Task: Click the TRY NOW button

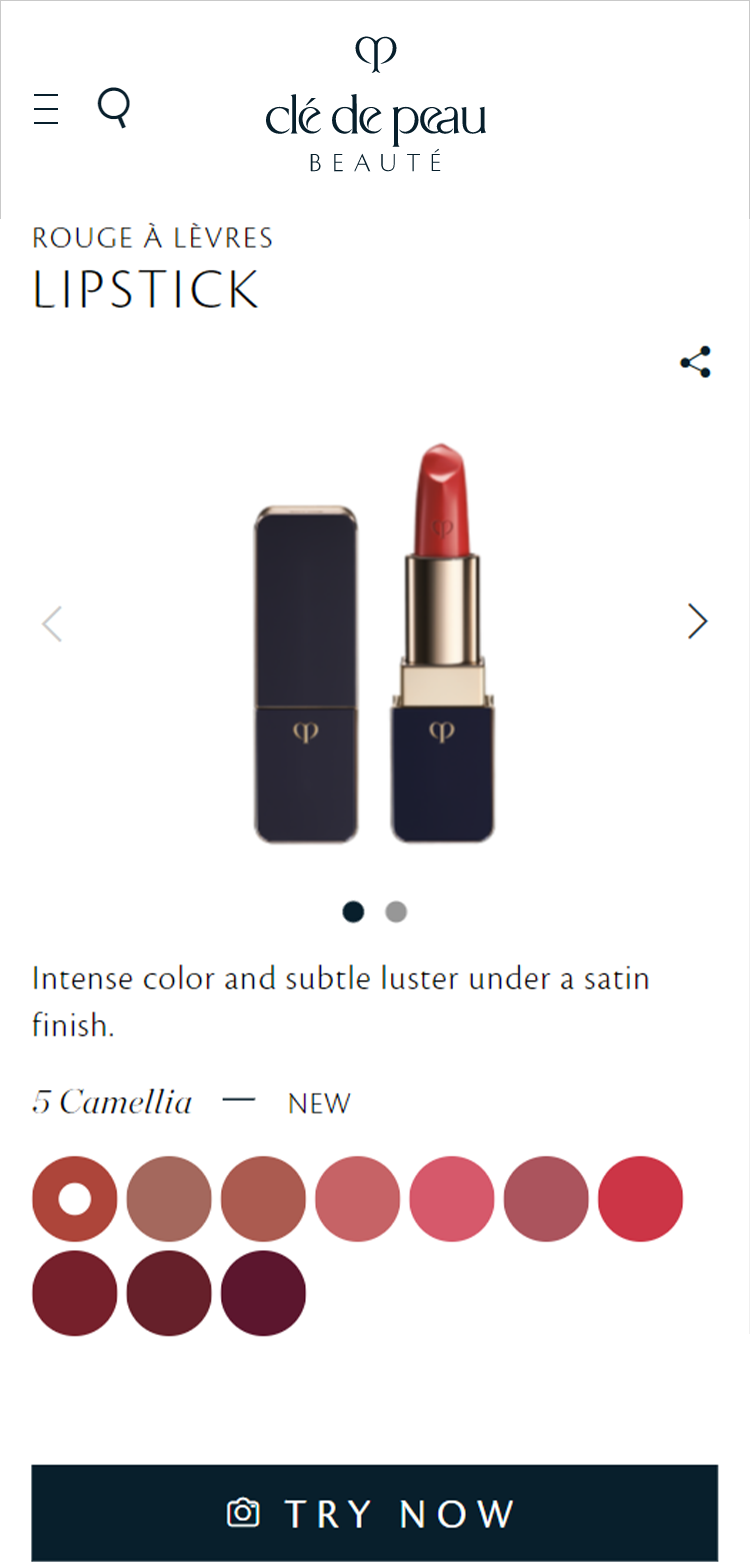Action: [x=375, y=1513]
